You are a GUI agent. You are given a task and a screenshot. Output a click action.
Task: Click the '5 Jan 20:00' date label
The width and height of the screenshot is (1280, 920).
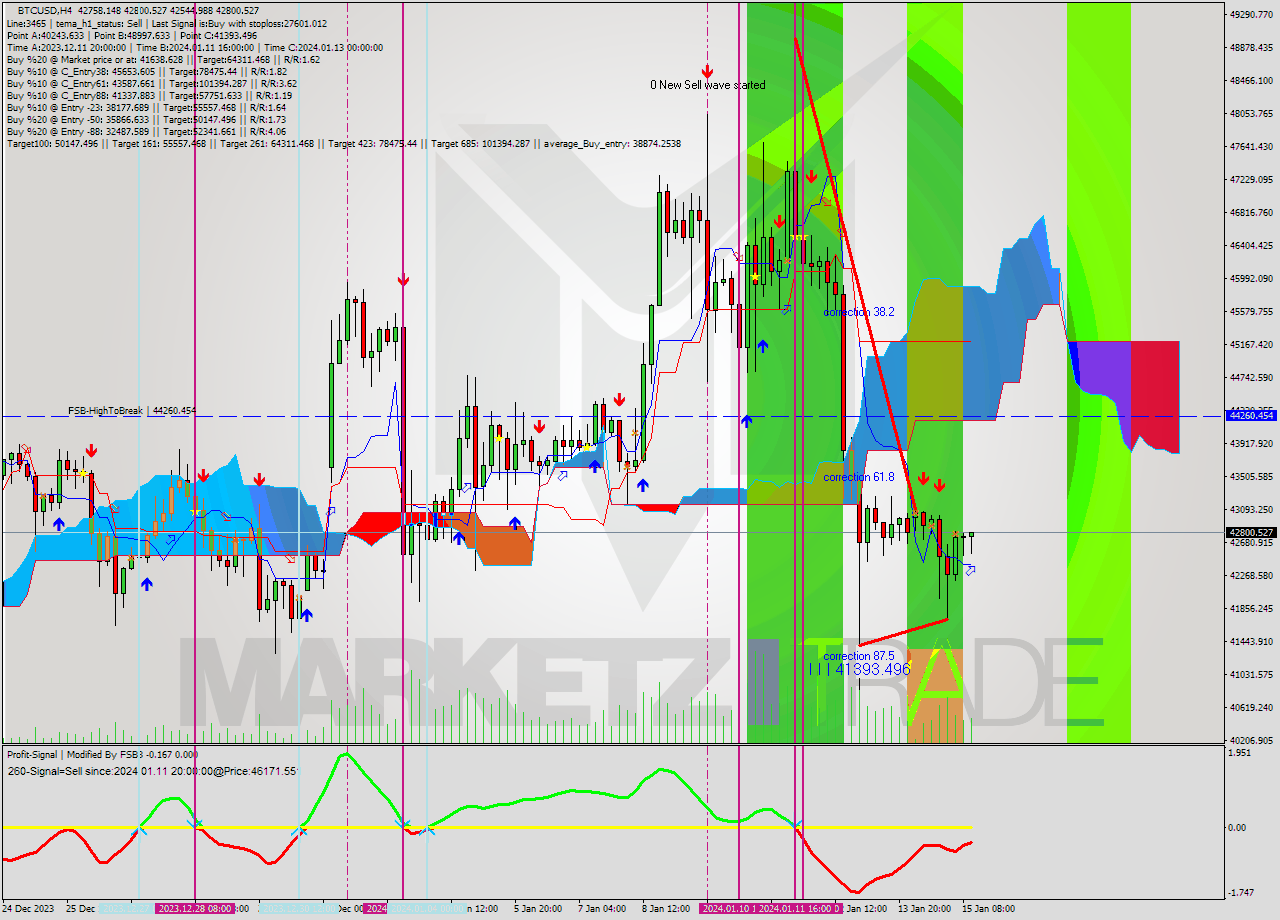coord(537,909)
